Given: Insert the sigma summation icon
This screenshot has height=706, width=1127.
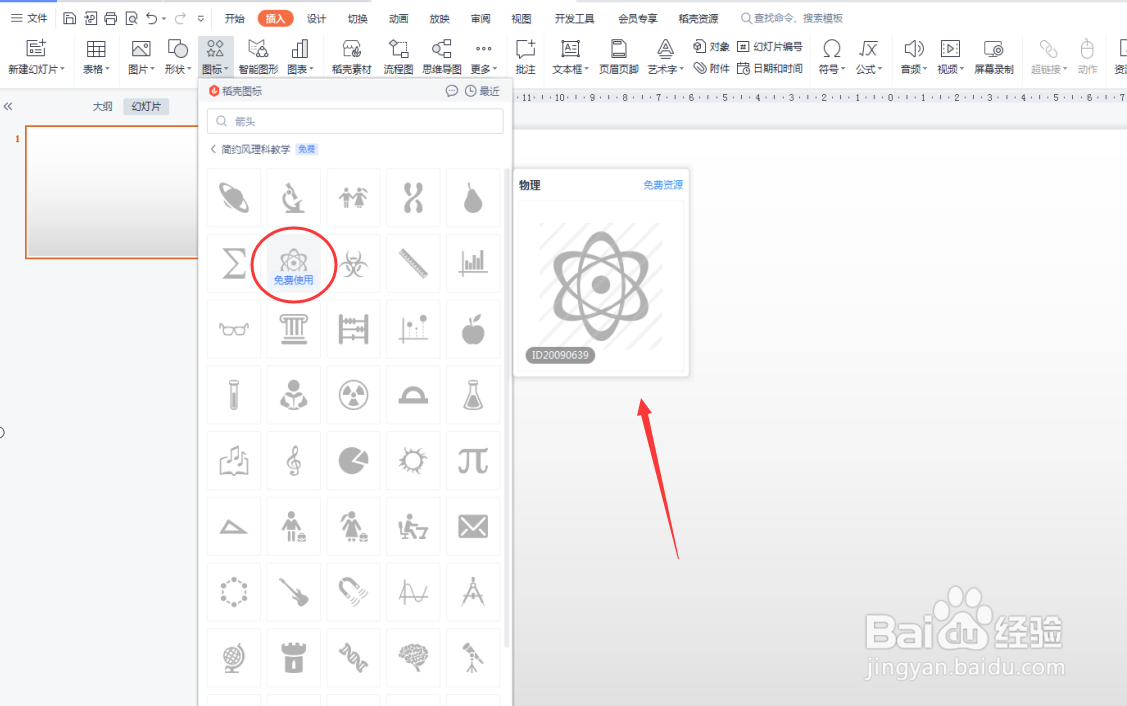Looking at the screenshot, I should click(234, 263).
